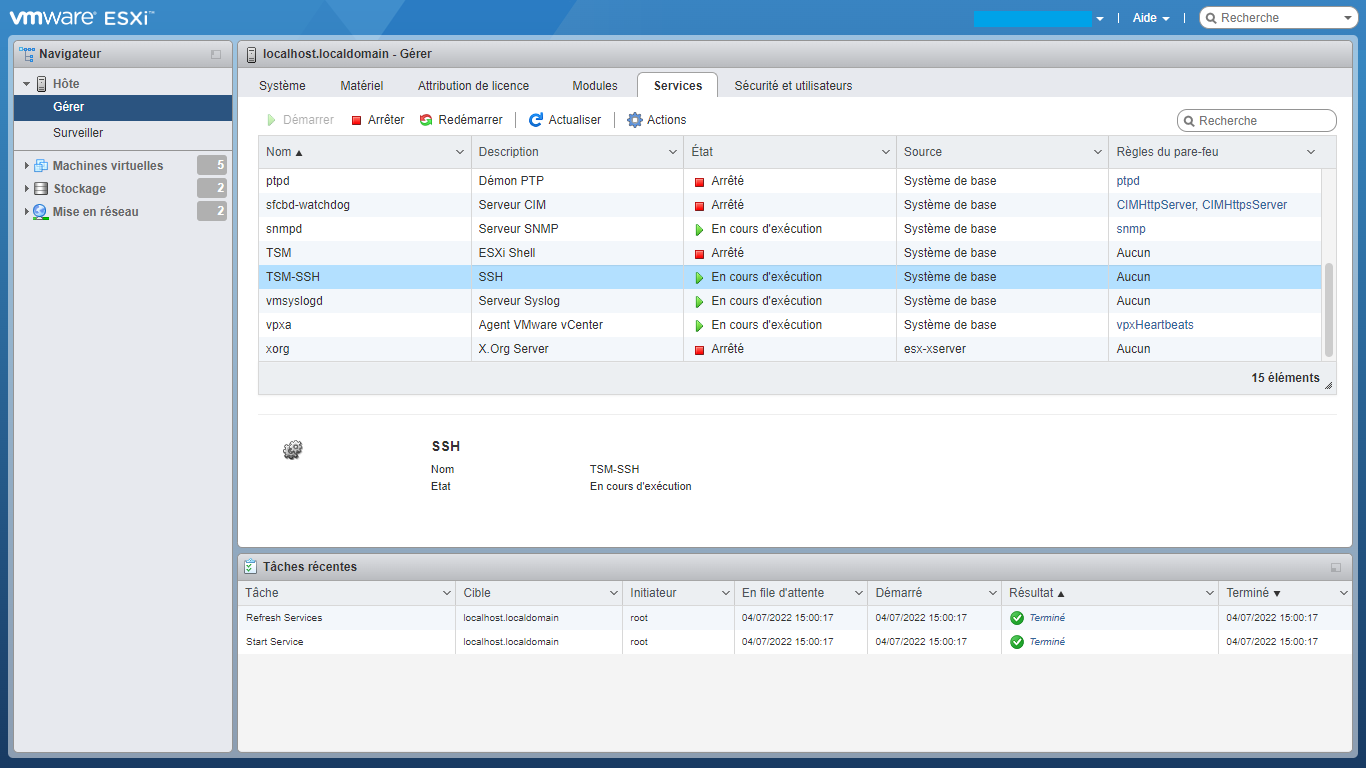Select Surveiller in the navigator

(123, 133)
